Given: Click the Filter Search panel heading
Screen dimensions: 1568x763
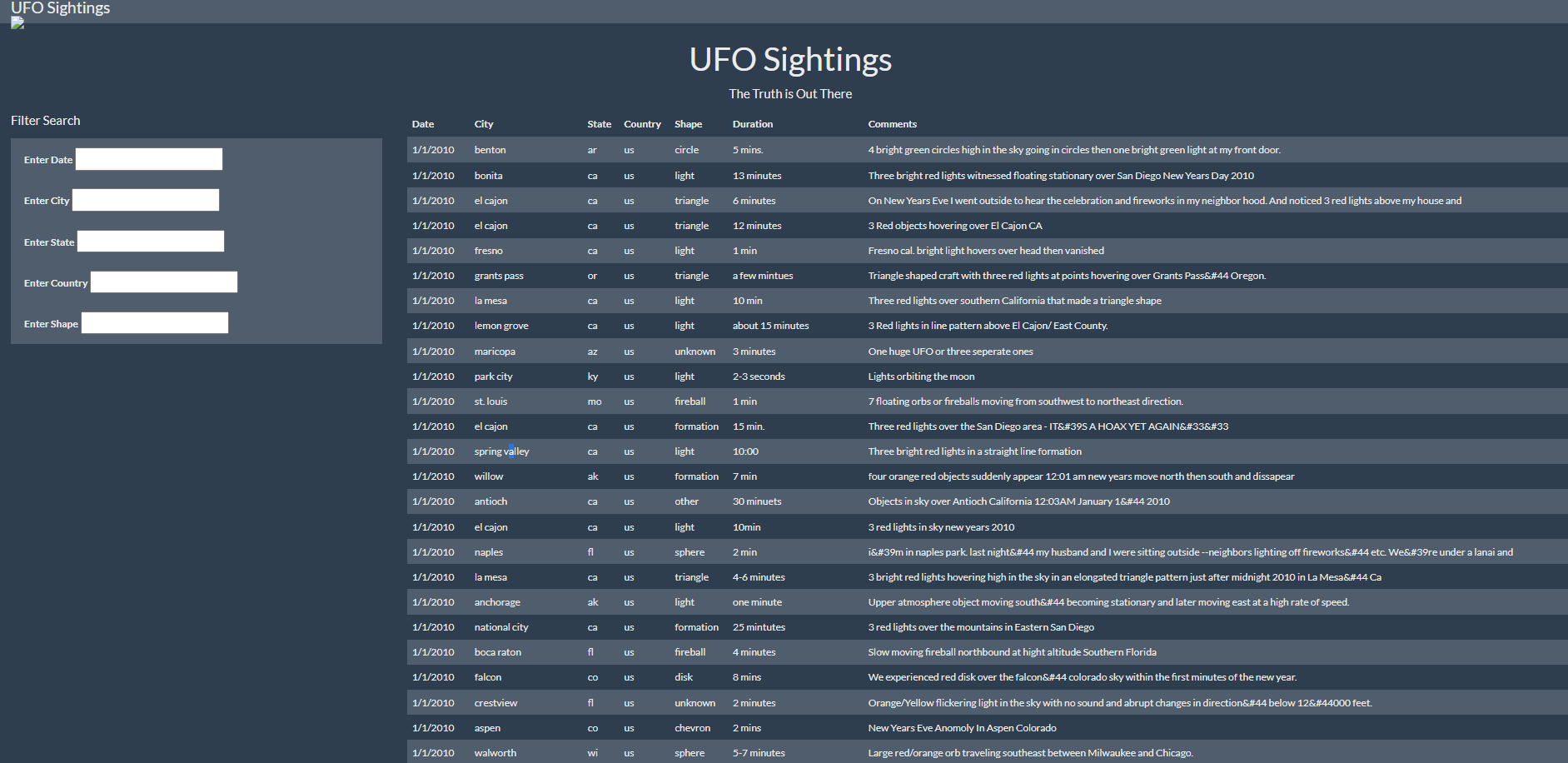Looking at the screenshot, I should (x=46, y=120).
